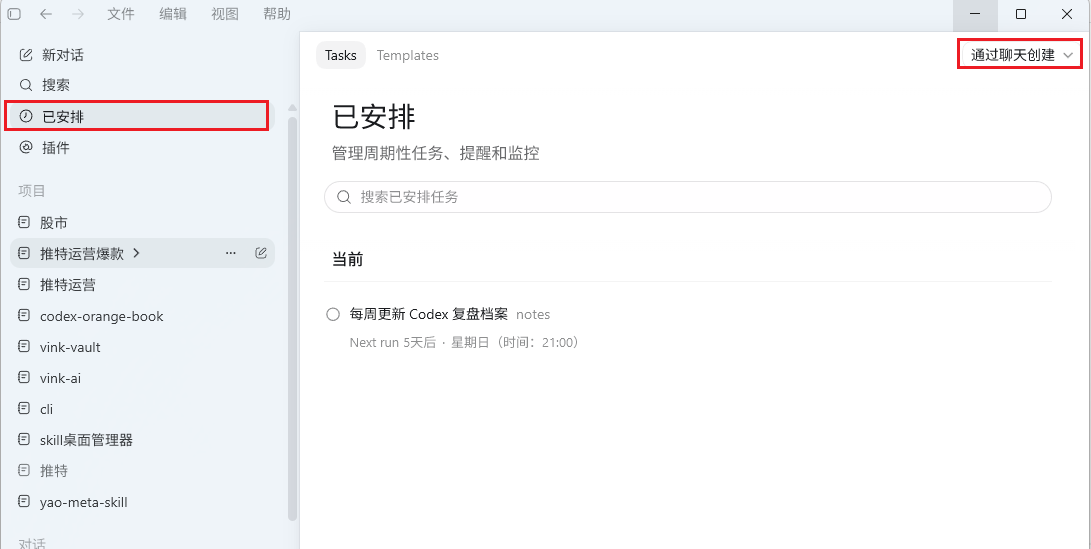
Task: Open the 通过聊天创建 dropdown
Action: tap(1020, 54)
